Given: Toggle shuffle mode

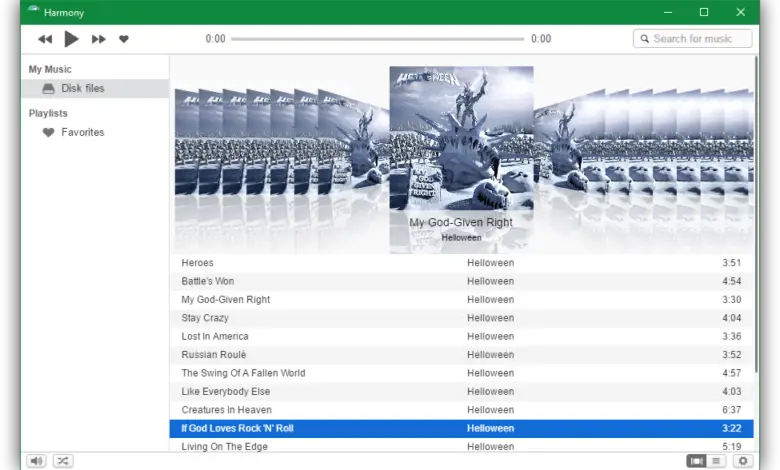Looking at the screenshot, I should coord(63,461).
